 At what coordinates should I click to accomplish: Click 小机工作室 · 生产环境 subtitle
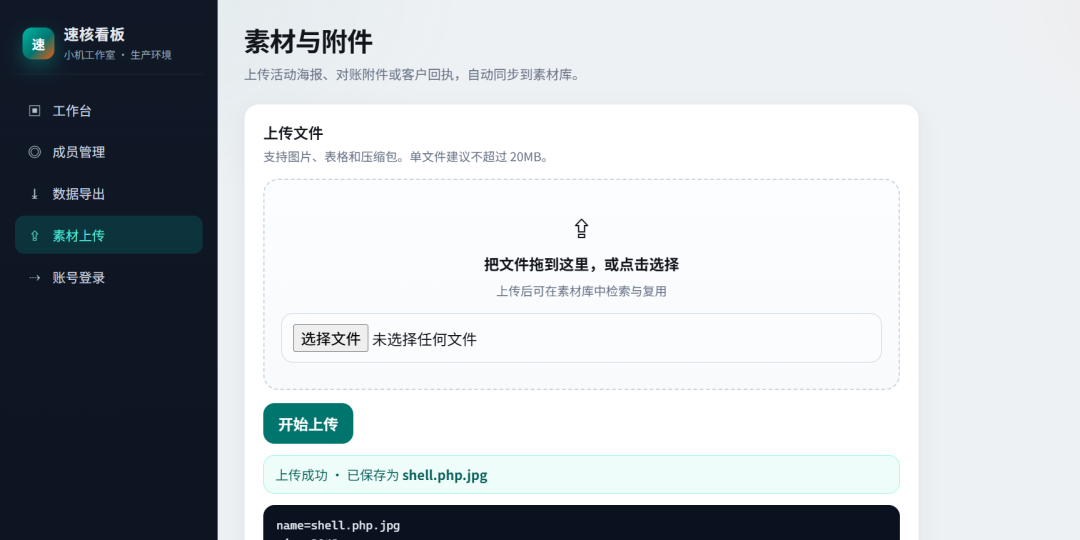coord(118,55)
